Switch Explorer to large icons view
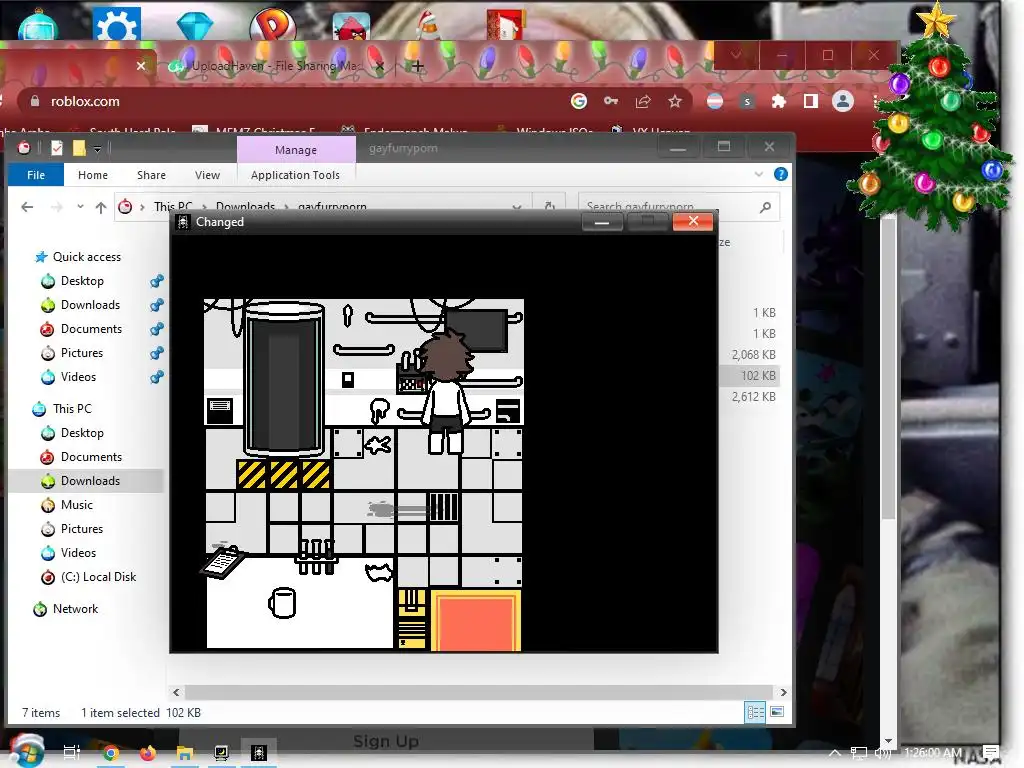This screenshot has height=768, width=1024. click(776, 712)
